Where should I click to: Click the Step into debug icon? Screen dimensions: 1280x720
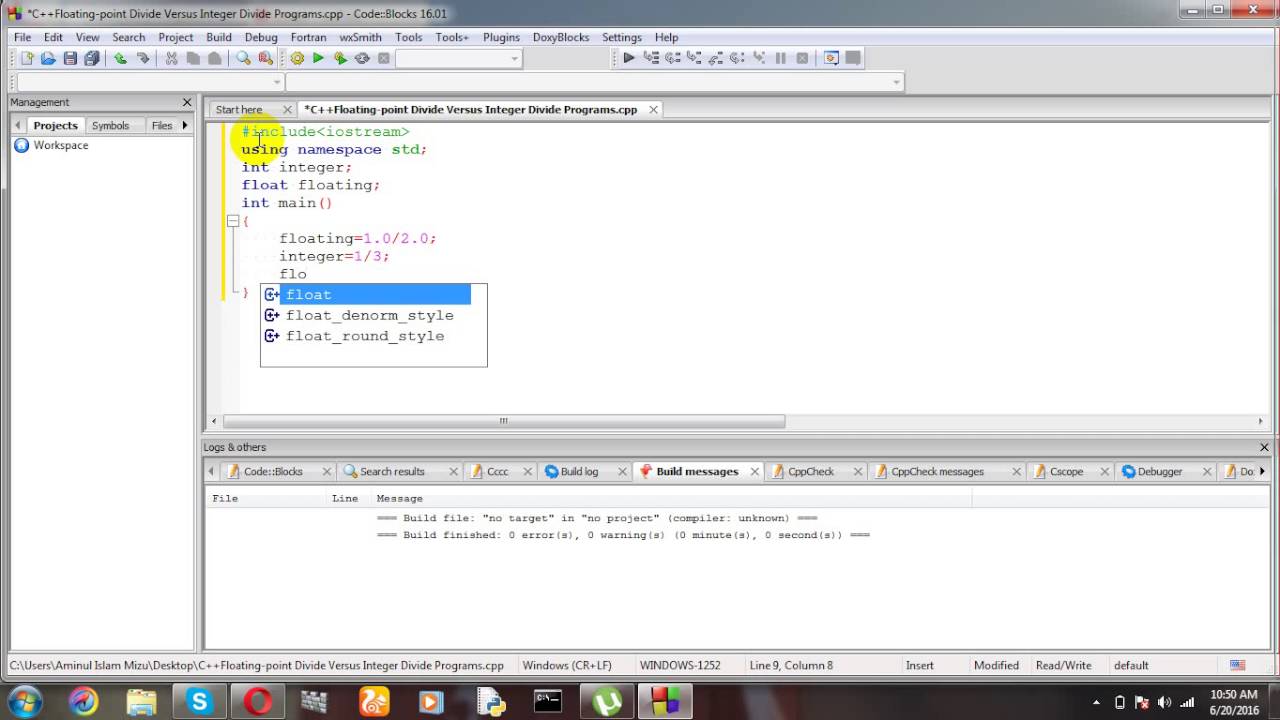click(694, 58)
